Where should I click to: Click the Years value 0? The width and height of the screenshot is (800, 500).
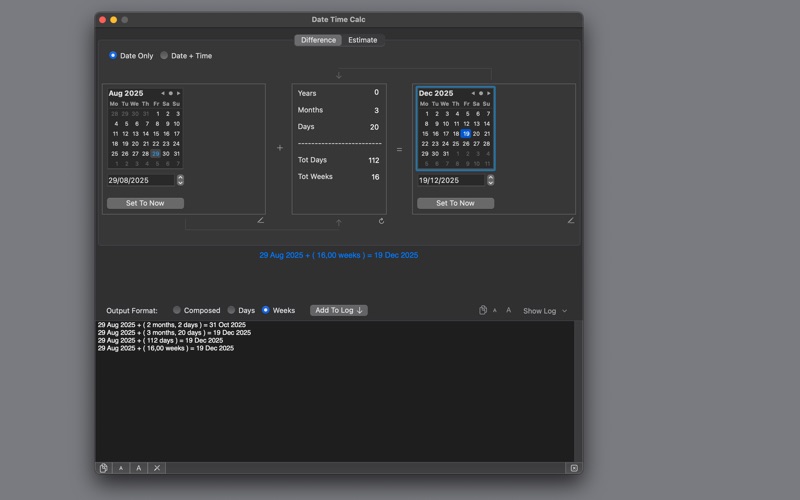[x=377, y=92]
